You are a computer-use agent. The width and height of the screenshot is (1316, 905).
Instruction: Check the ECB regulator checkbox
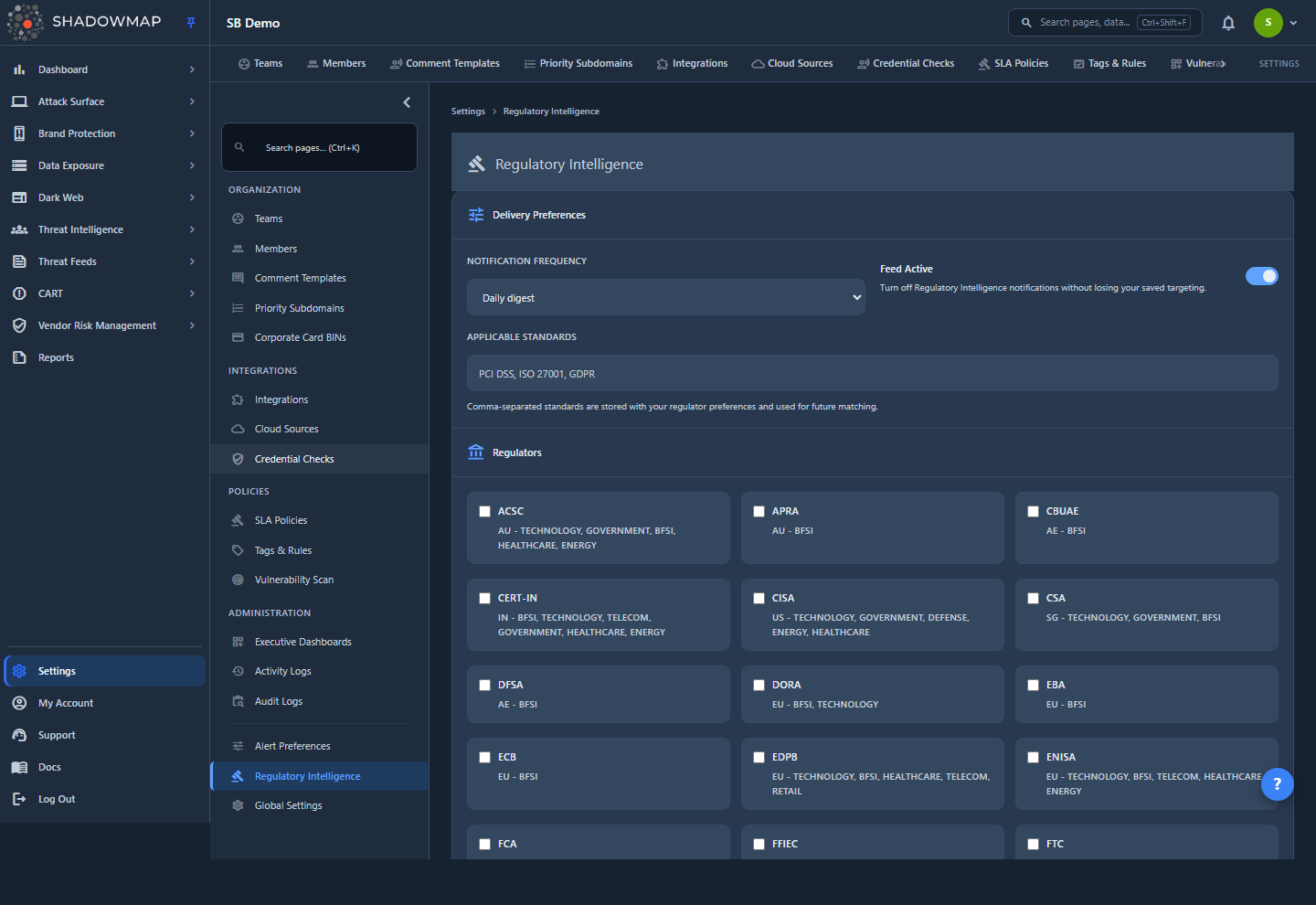pyautogui.click(x=484, y=757)
